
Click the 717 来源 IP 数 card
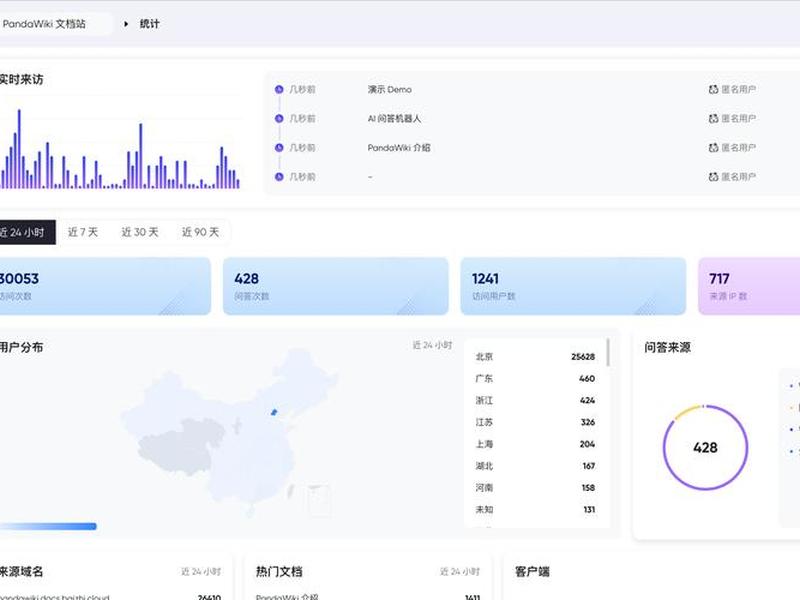[x=749, y=286]
